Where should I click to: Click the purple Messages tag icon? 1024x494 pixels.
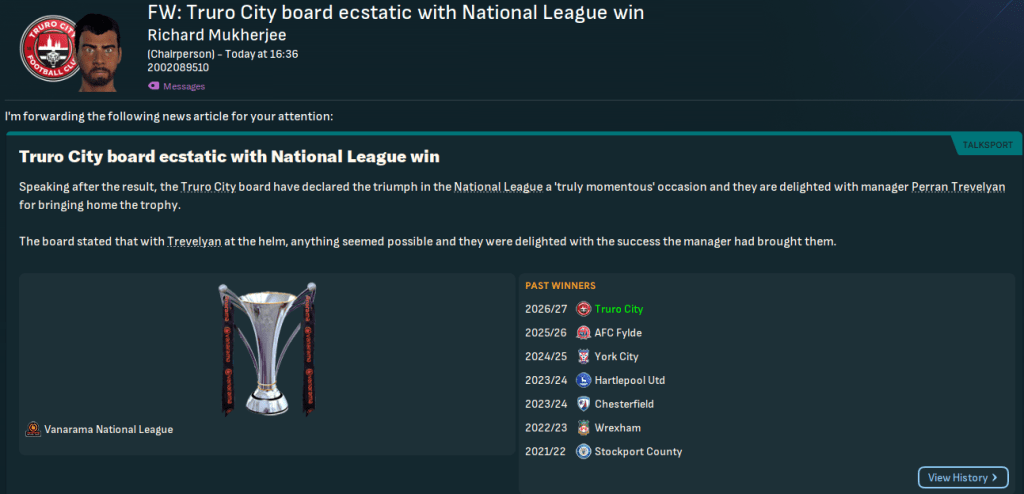point(153,86)
